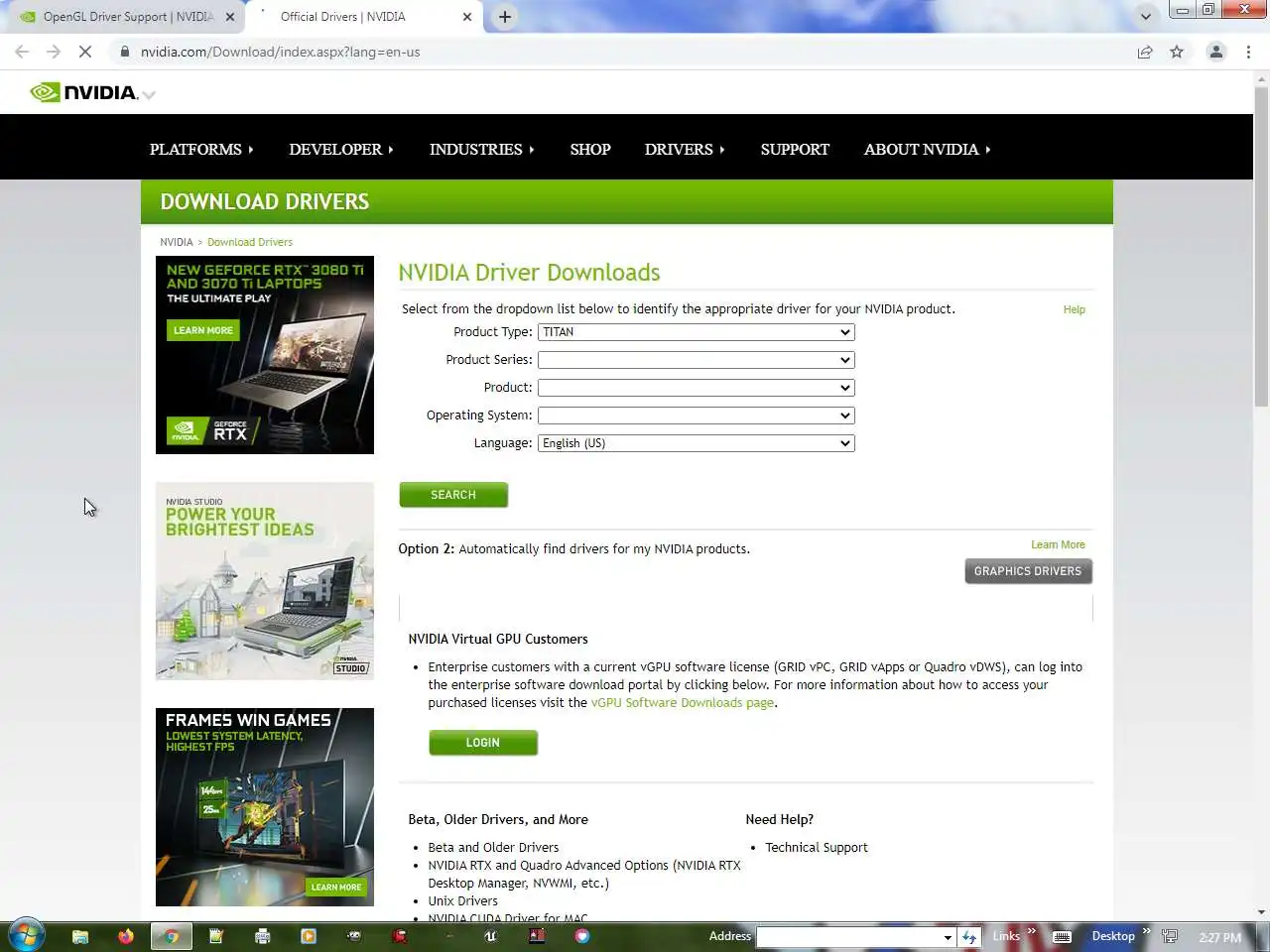Click the green SEARCH button
Viewport: 1270px width, 952px height.
453,495
